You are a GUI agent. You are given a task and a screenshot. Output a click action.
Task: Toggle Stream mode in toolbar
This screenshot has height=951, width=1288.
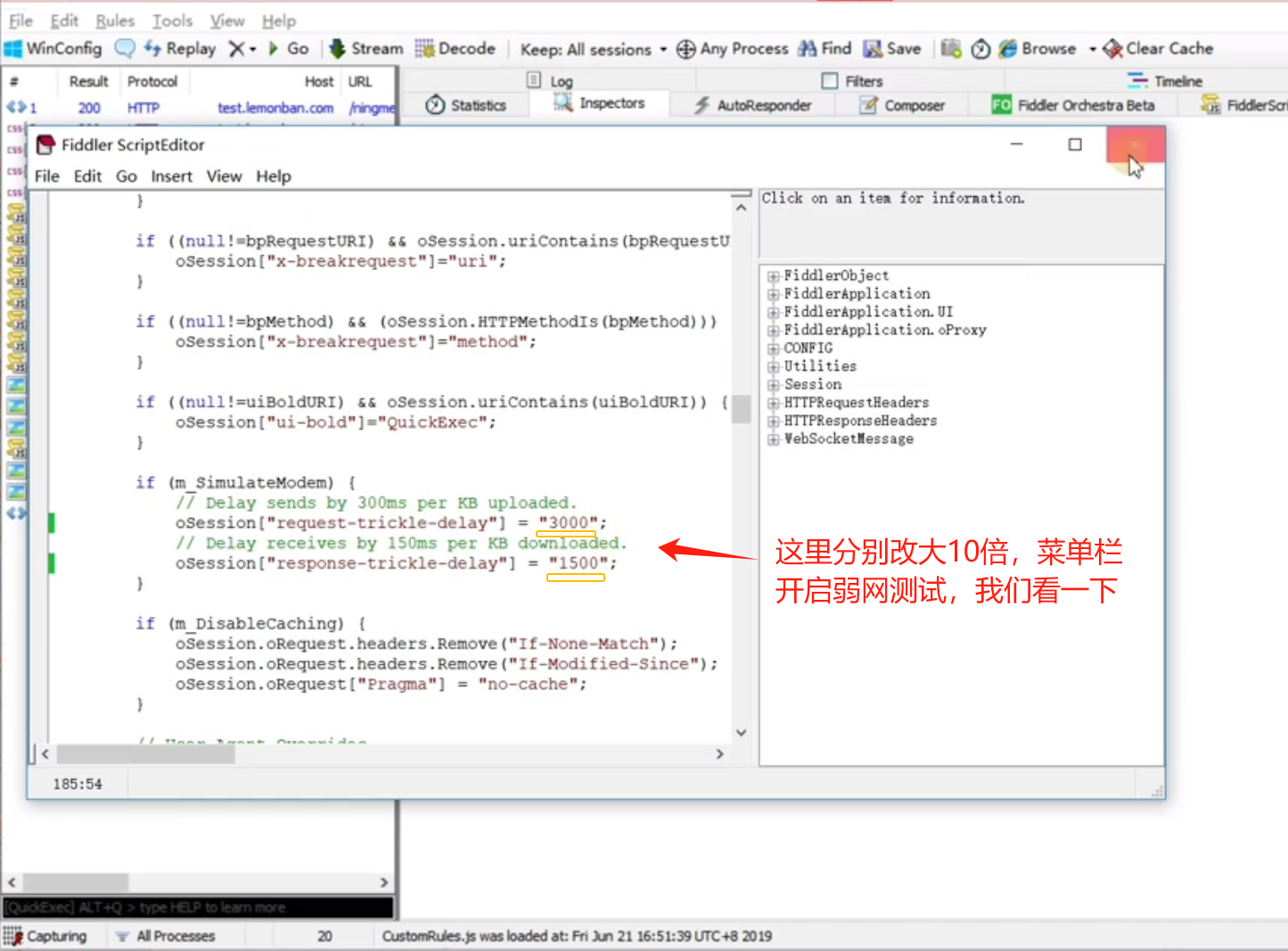point(366,48)
